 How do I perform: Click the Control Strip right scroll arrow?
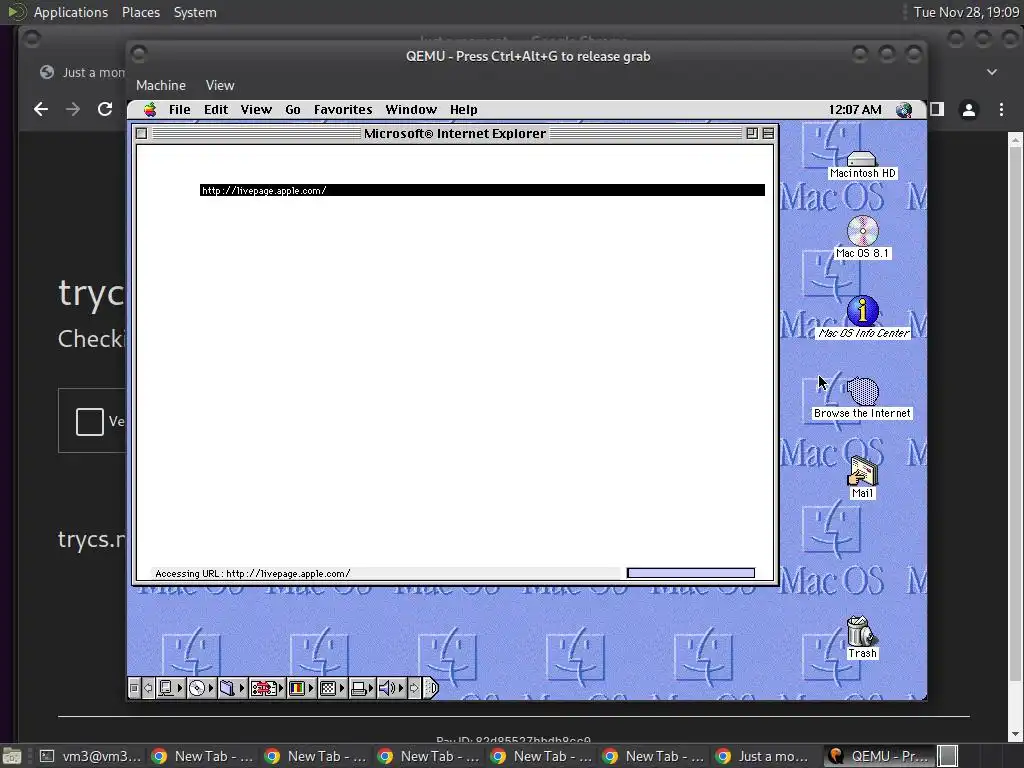[414, 688]
